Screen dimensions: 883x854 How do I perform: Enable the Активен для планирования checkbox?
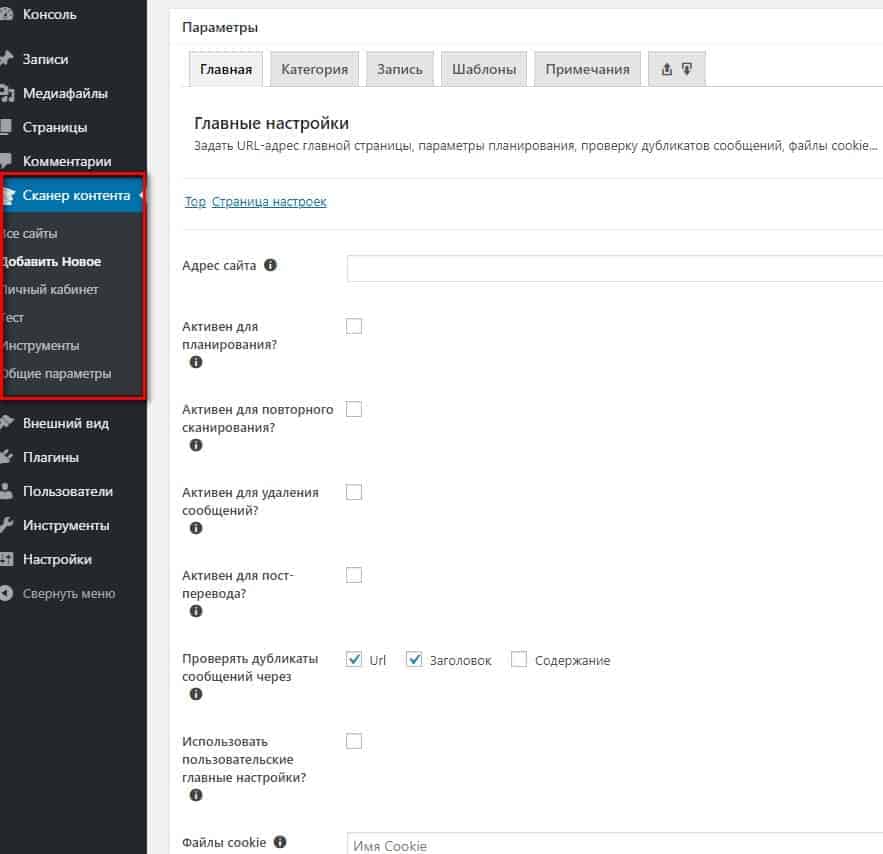coord(354,326)
